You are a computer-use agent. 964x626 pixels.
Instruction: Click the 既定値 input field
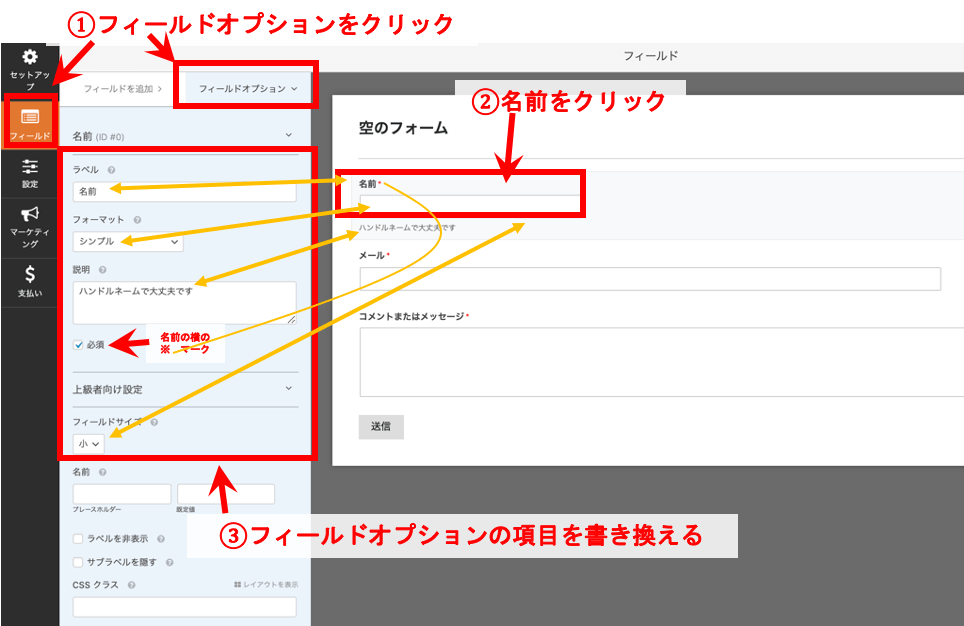(226, 494)
